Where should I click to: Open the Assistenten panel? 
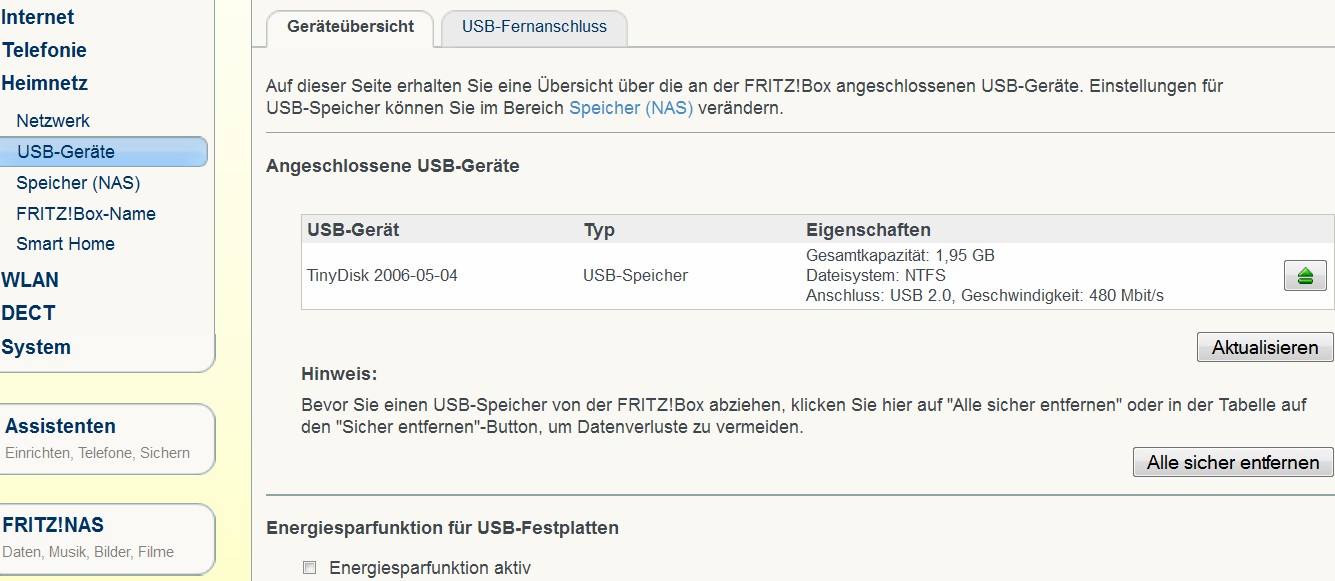[x=60, y=426]
